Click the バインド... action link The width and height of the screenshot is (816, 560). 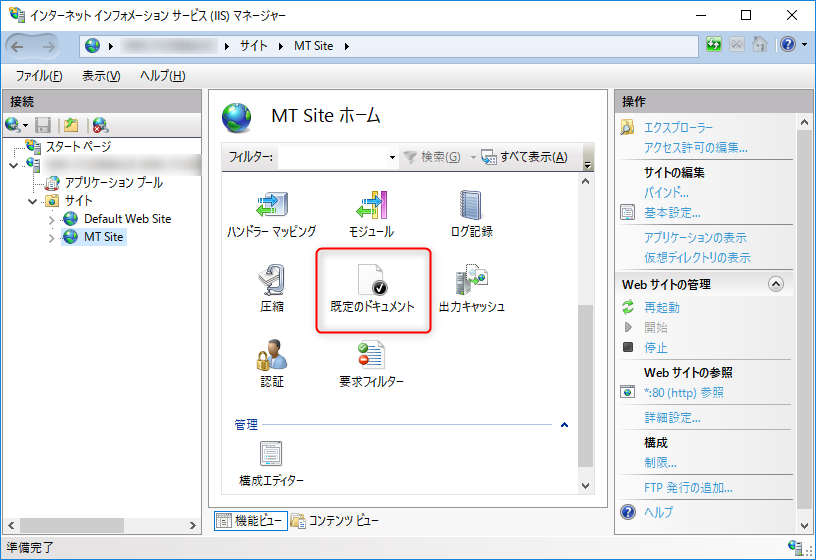[x=666, y=192]
